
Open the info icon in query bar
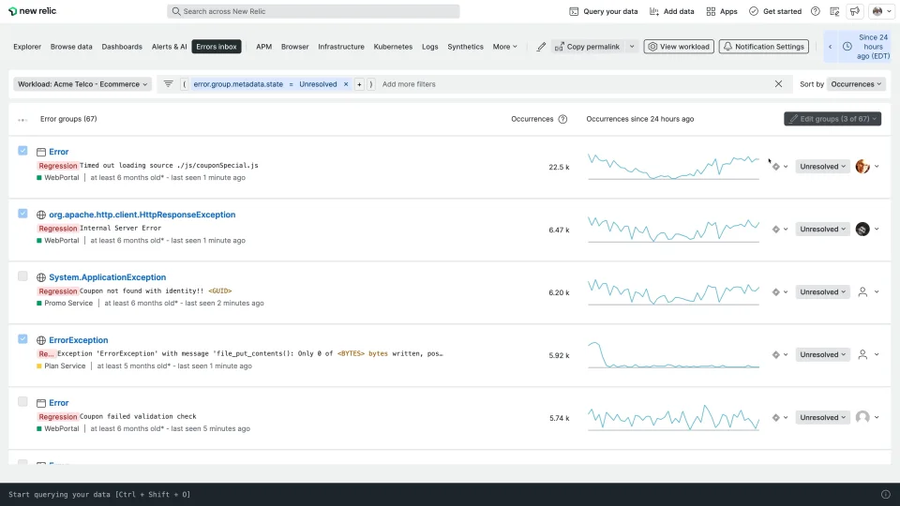pyautogui.click(x=885, y=495)
